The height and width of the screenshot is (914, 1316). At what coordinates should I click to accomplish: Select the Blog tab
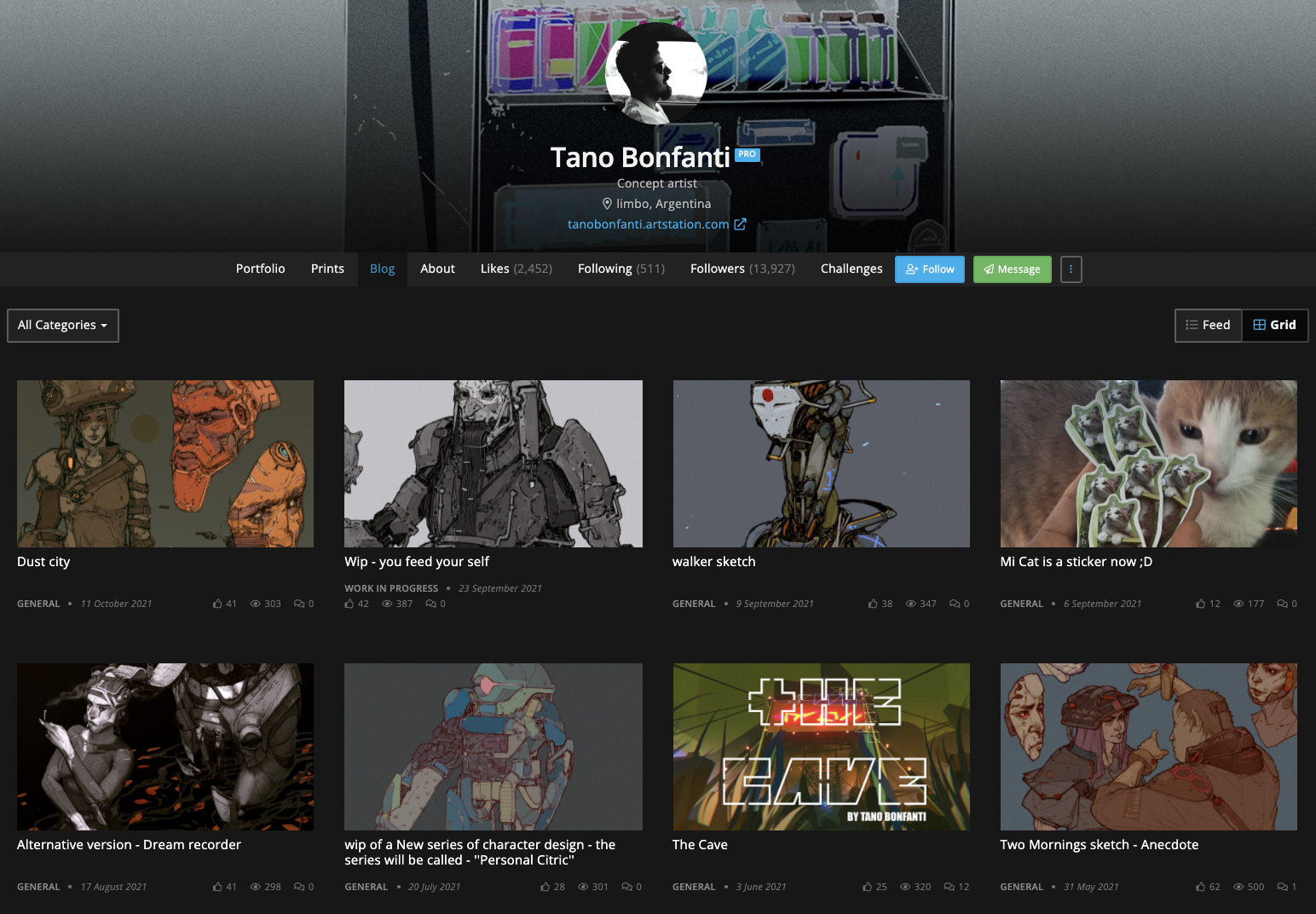(382, 269)
